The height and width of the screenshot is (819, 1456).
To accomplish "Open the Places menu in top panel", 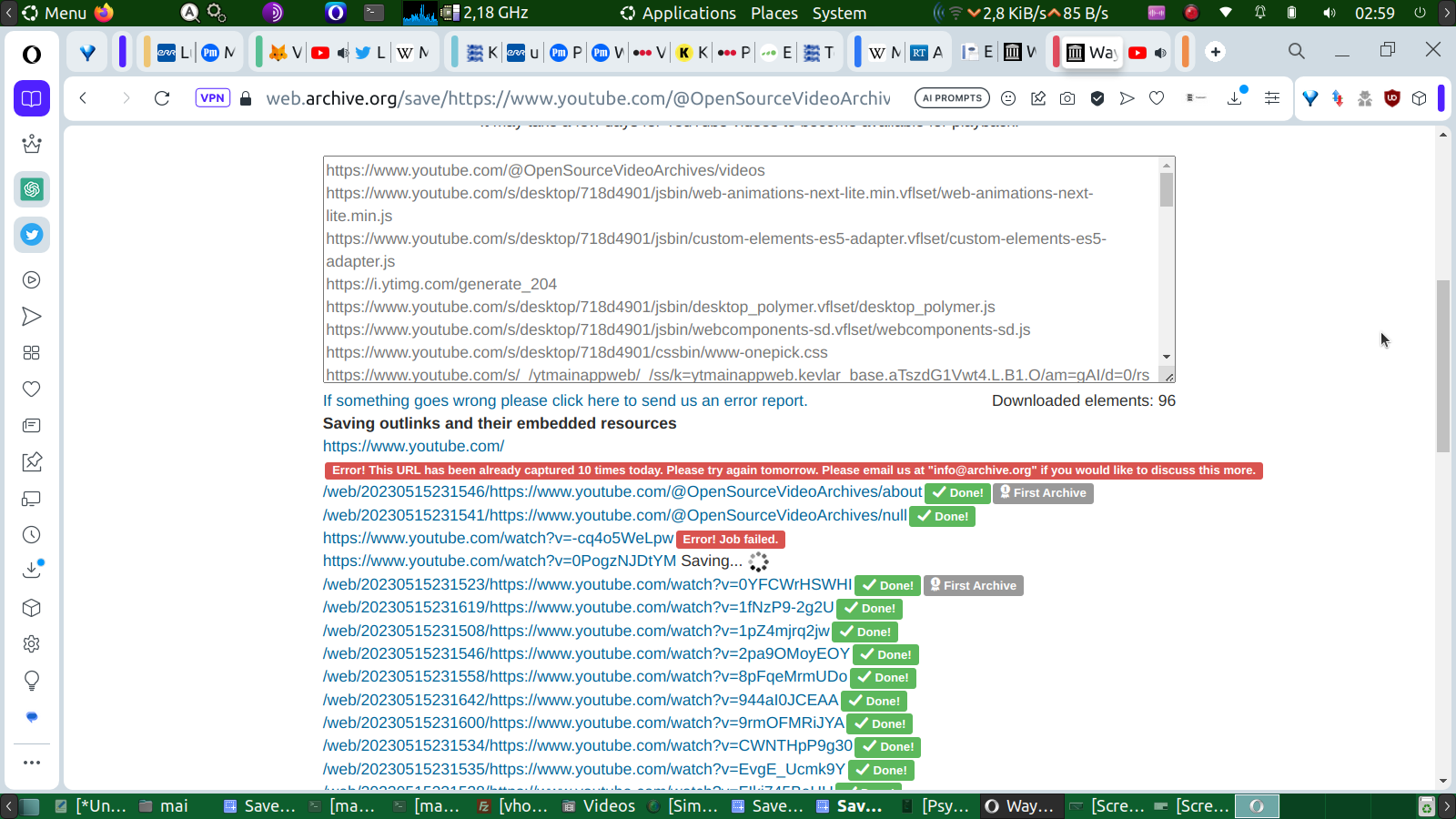I will pyautogui.click(x=774, y=13).
